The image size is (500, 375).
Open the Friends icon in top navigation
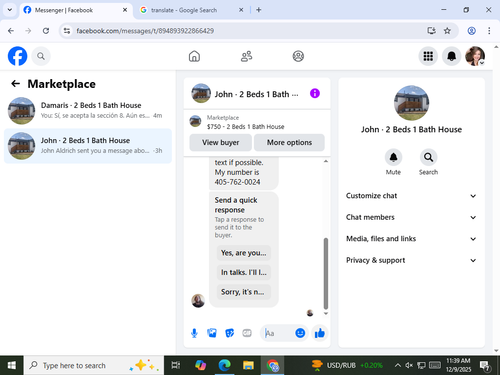pos(246,56)
